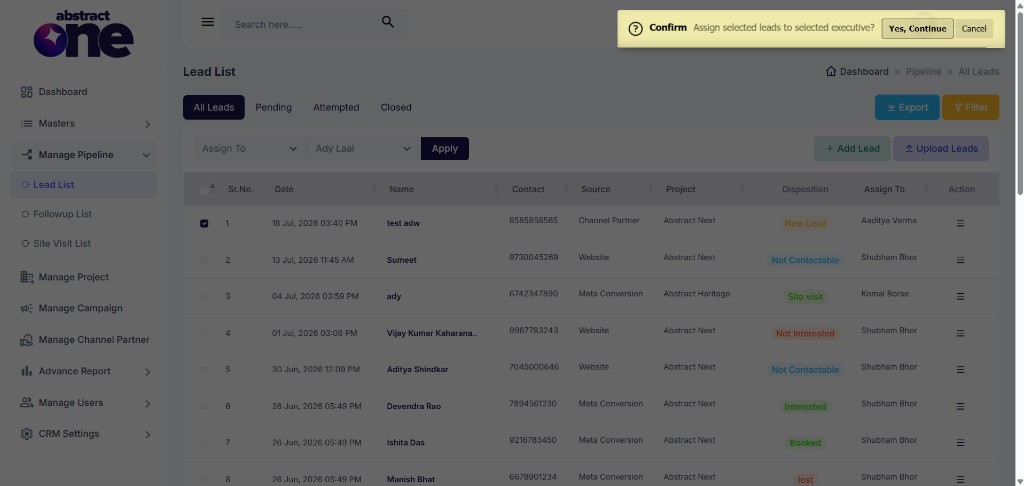
Task: Click the search magnifier icon
Action: (388, 22)
